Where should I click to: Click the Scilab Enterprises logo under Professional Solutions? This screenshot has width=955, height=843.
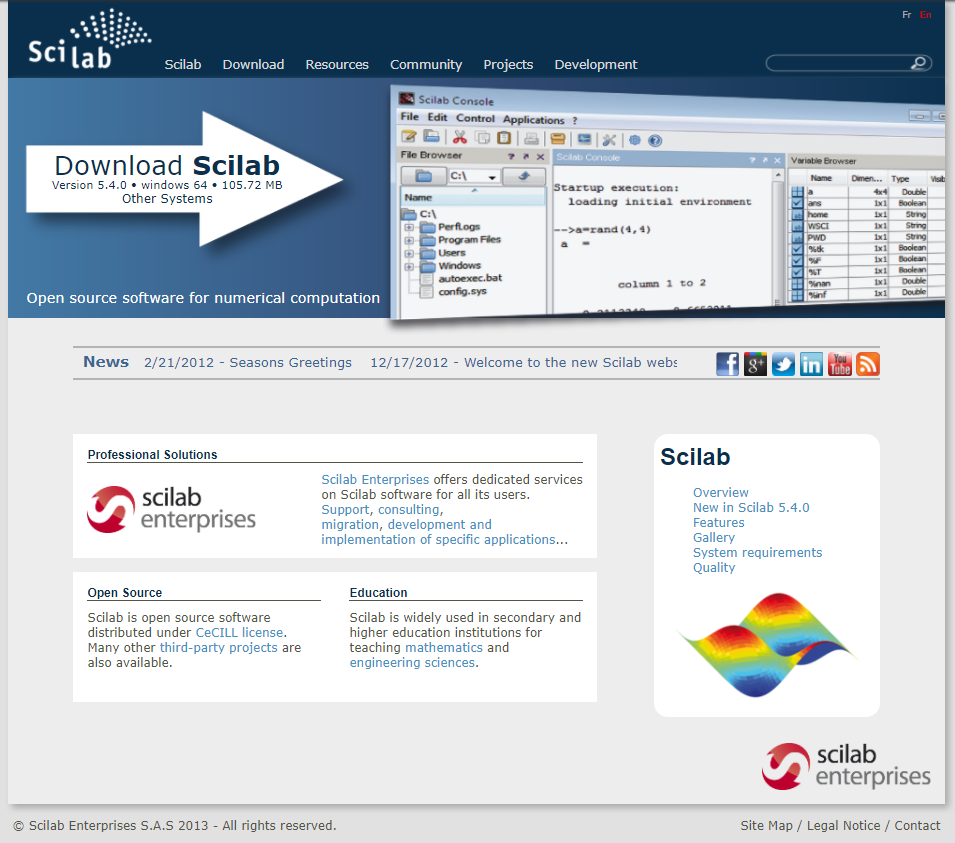point(171,509)
